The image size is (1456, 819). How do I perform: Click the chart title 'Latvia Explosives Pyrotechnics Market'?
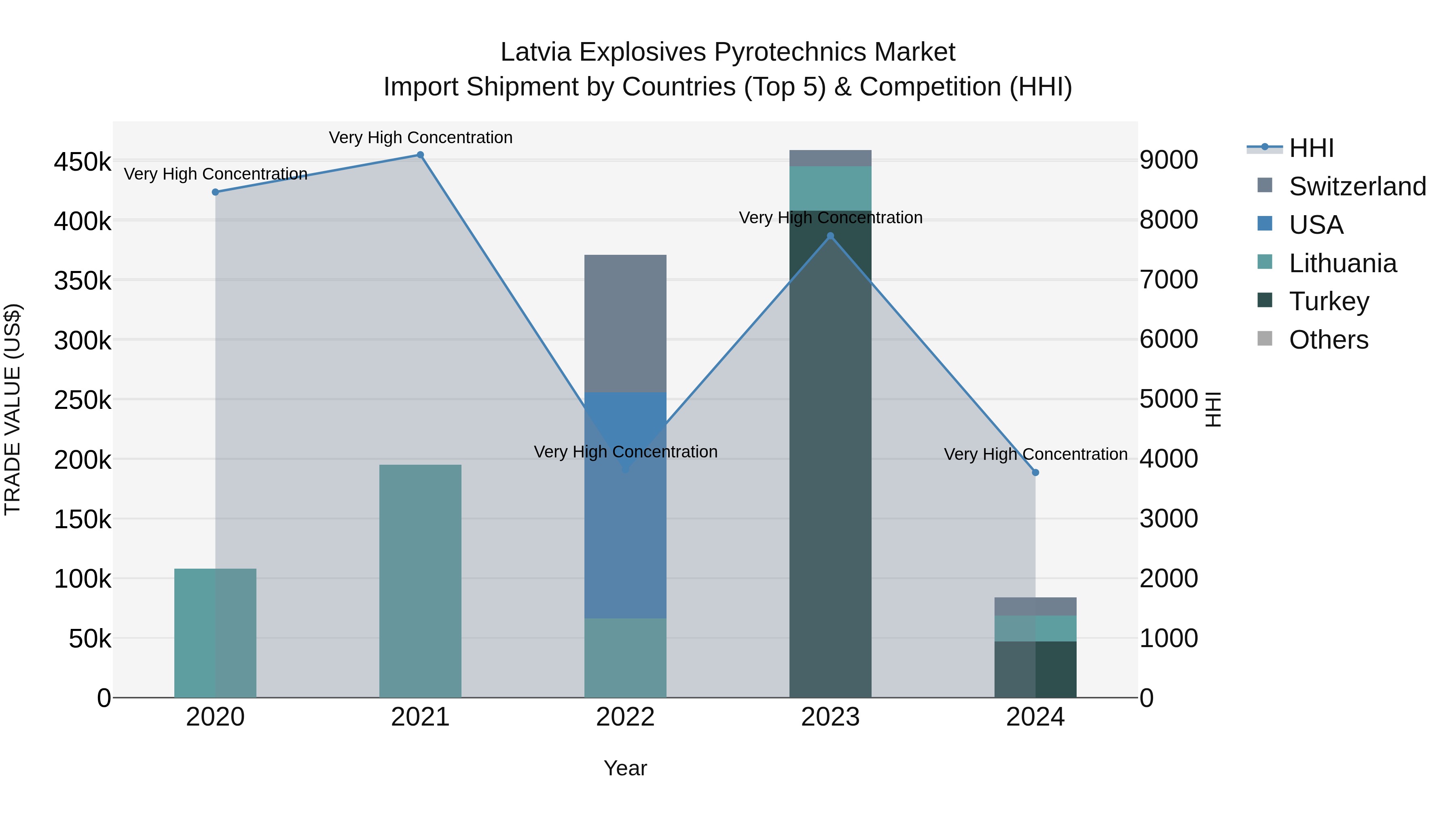point(728,52)
